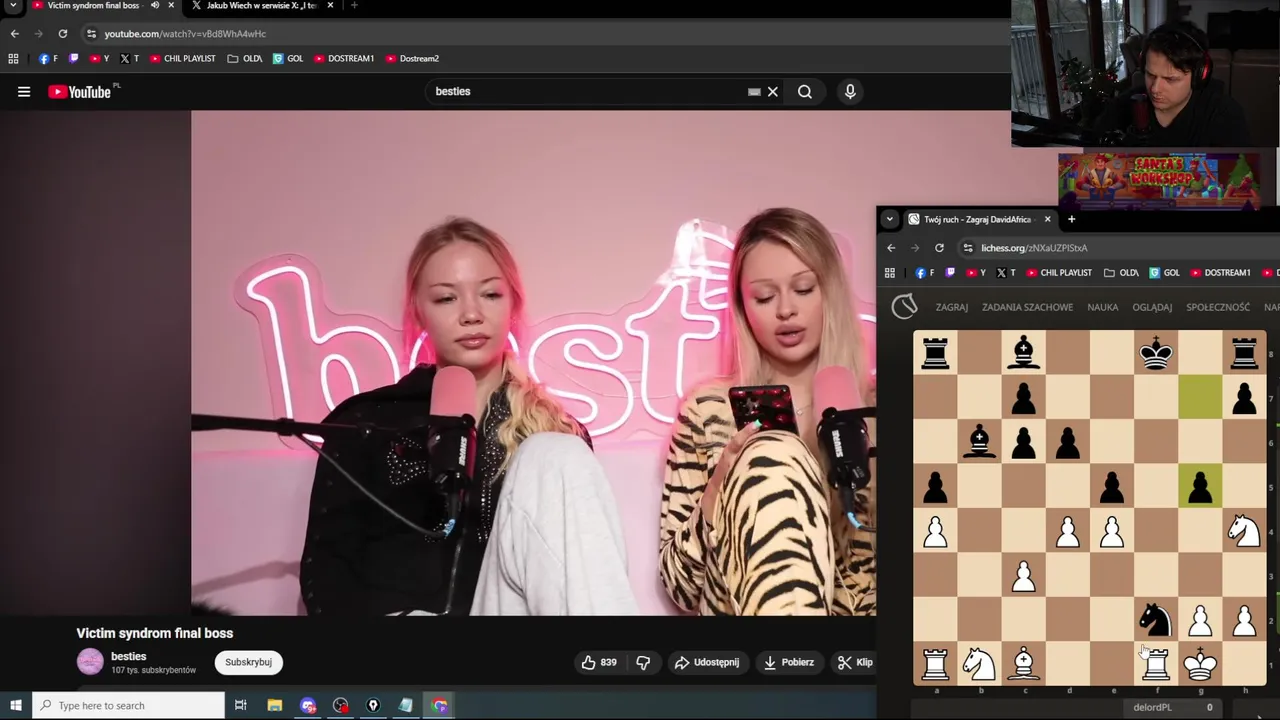Switch to Jakub Wiech X tab
The height and width of the screenshot is (720, 1280).
coord(260,6)
